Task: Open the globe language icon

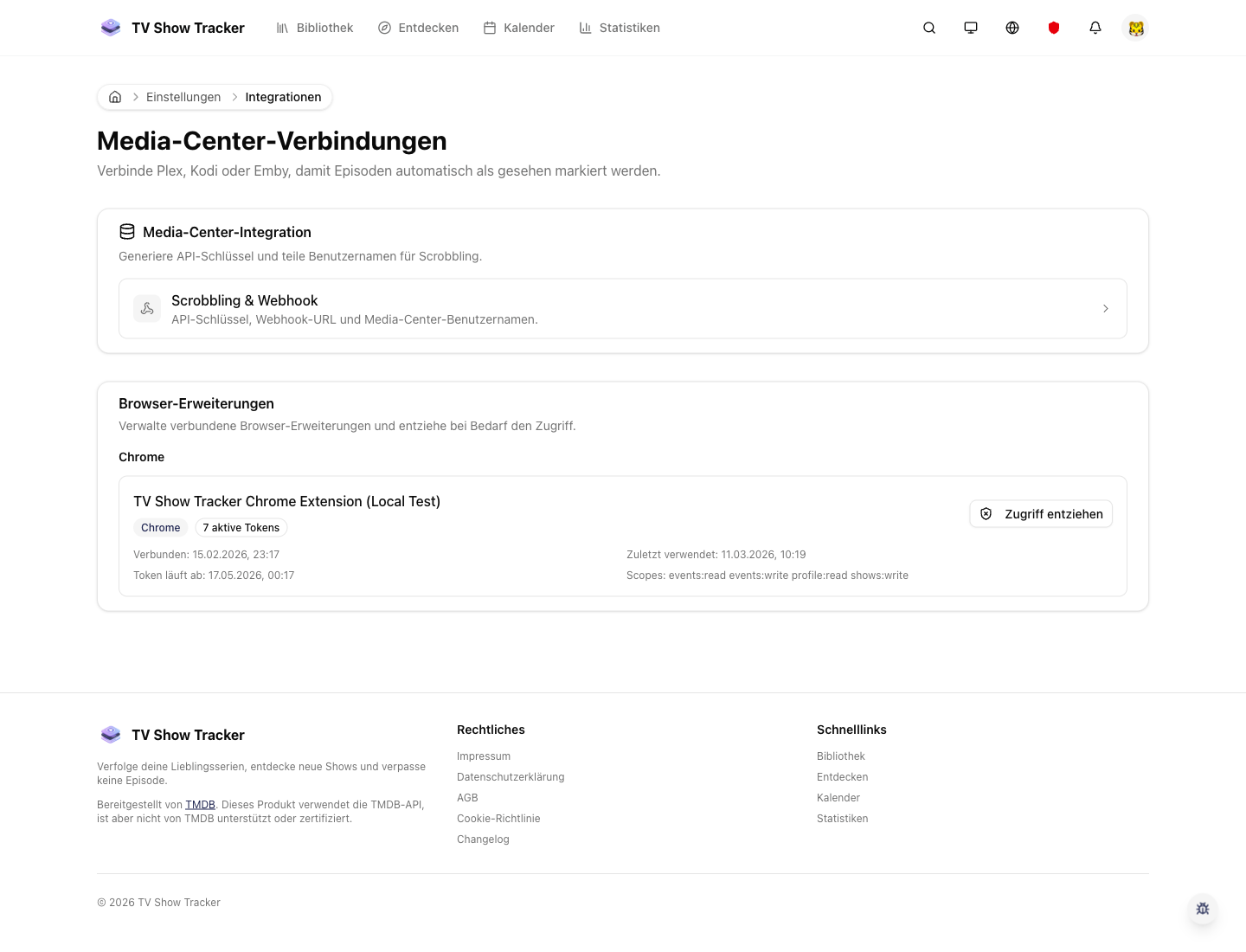Action: (1012, 28)
